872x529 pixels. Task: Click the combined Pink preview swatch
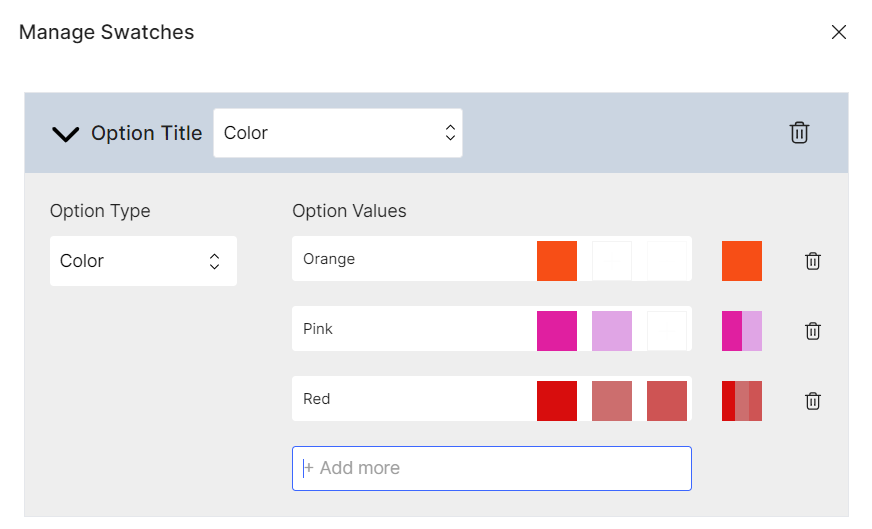tap(742, 331)
